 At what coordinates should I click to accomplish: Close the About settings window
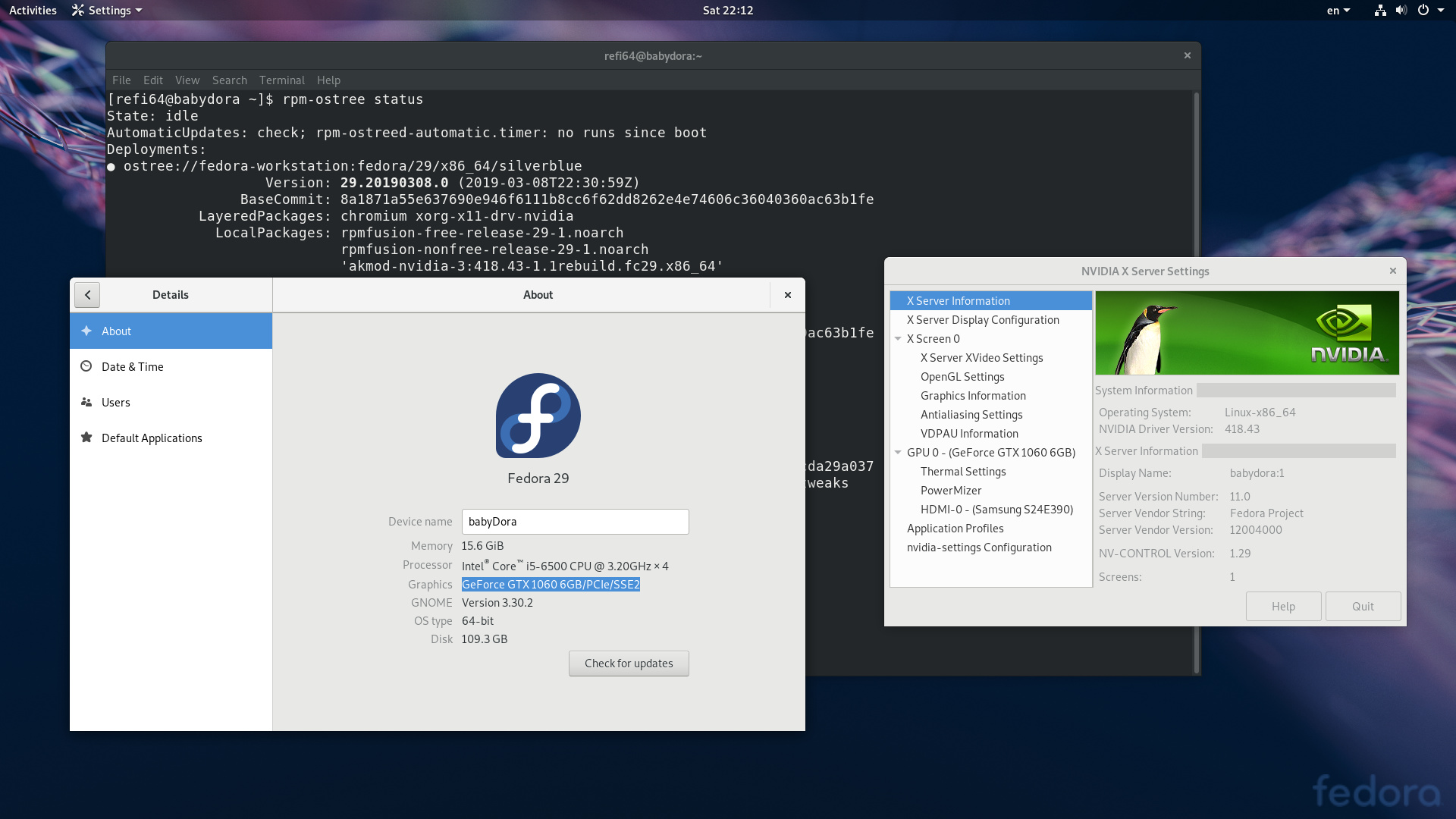pyautogui.click(x=788, y=295)
